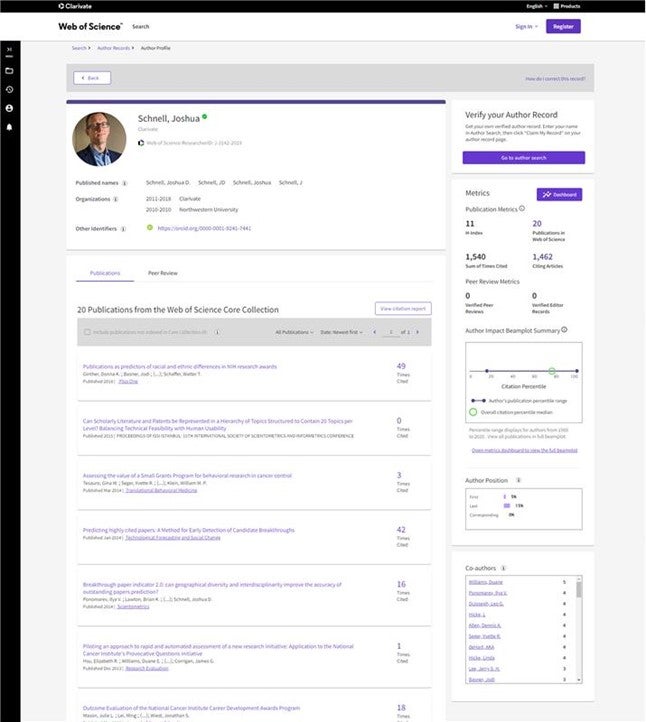Click the info icon next to Co-authors
The height and width of the screenshot is (722, 646).
tap(503, 567)
